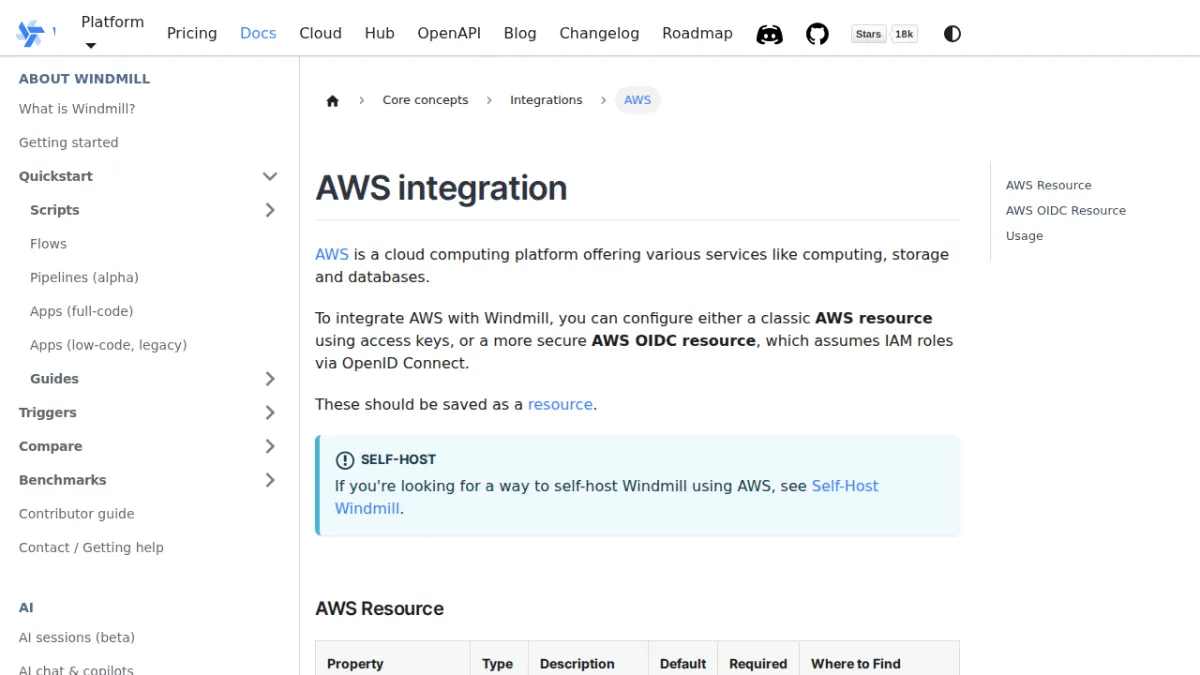This screenshot has width=1200, height=675.
Task: Click the 18k stars count
Action: pos(904,34)
